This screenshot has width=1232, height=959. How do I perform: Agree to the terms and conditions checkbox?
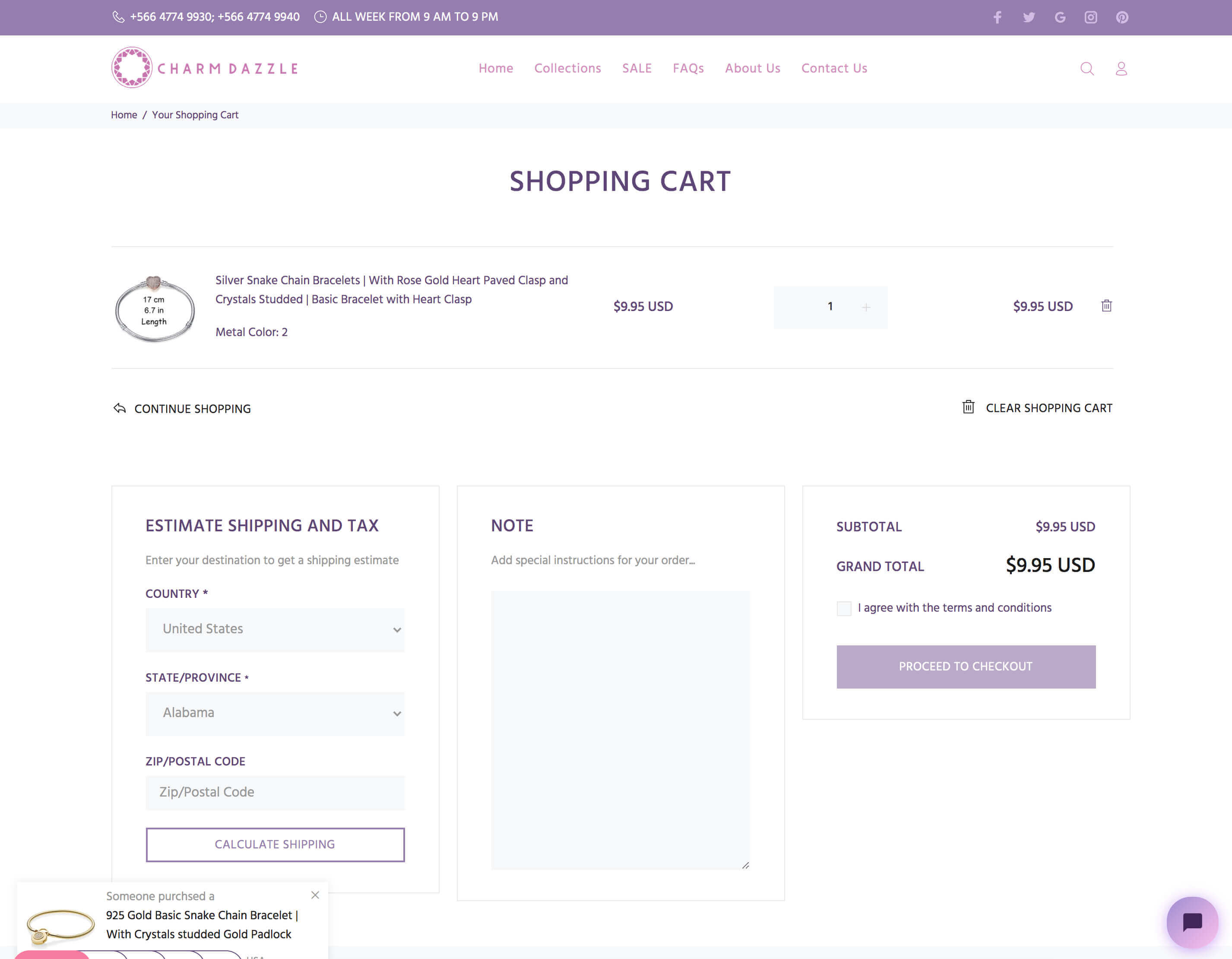844,608
